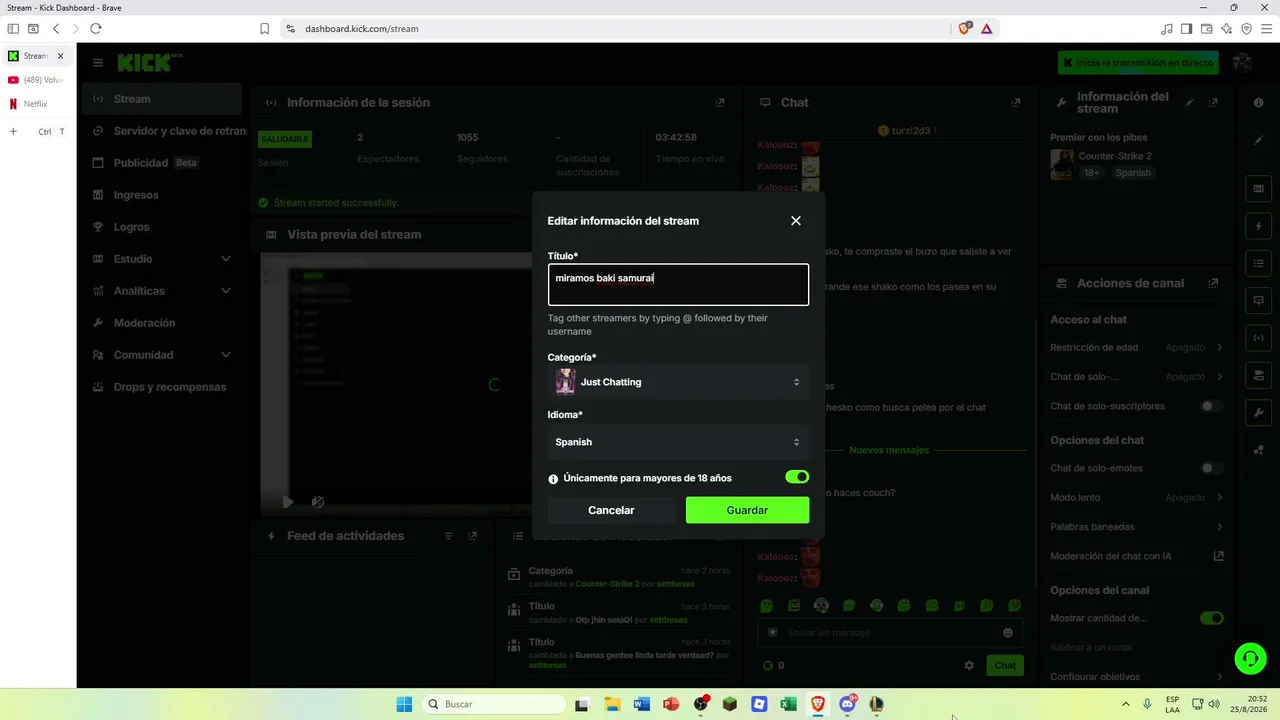Click the Kick logo

146,63
